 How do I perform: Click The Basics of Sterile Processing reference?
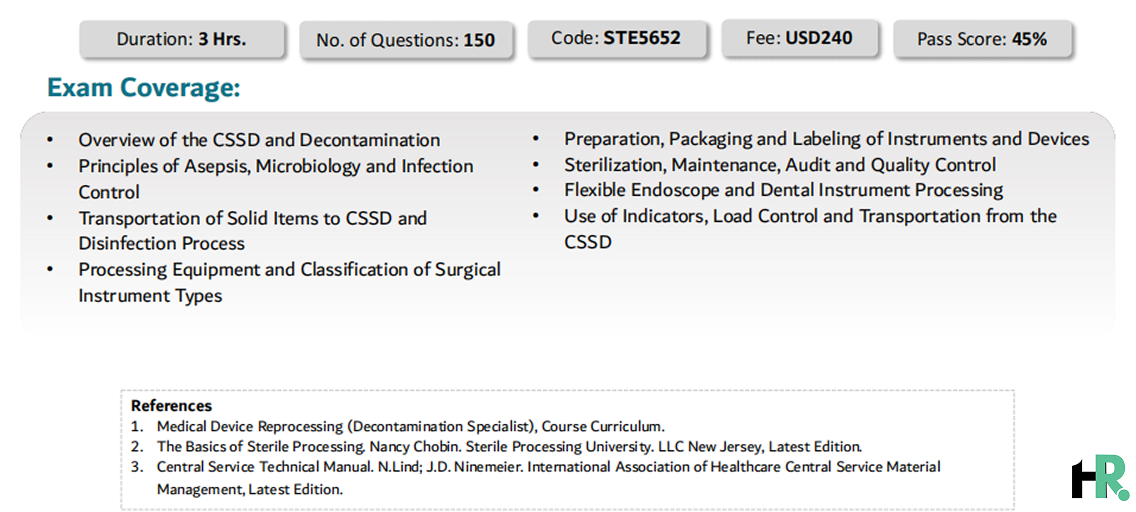(509, 447)
